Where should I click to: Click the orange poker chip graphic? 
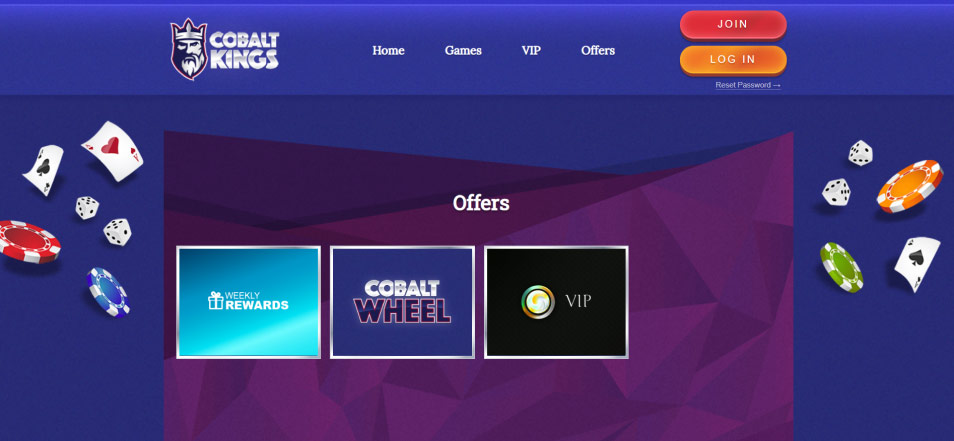pyautogui.click(x=909, y=186)
